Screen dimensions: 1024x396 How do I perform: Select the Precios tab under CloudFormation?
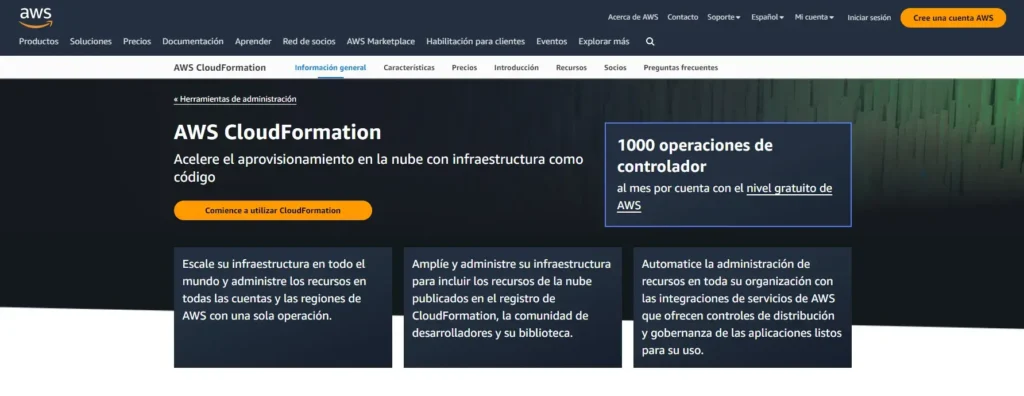click(464, 67)
